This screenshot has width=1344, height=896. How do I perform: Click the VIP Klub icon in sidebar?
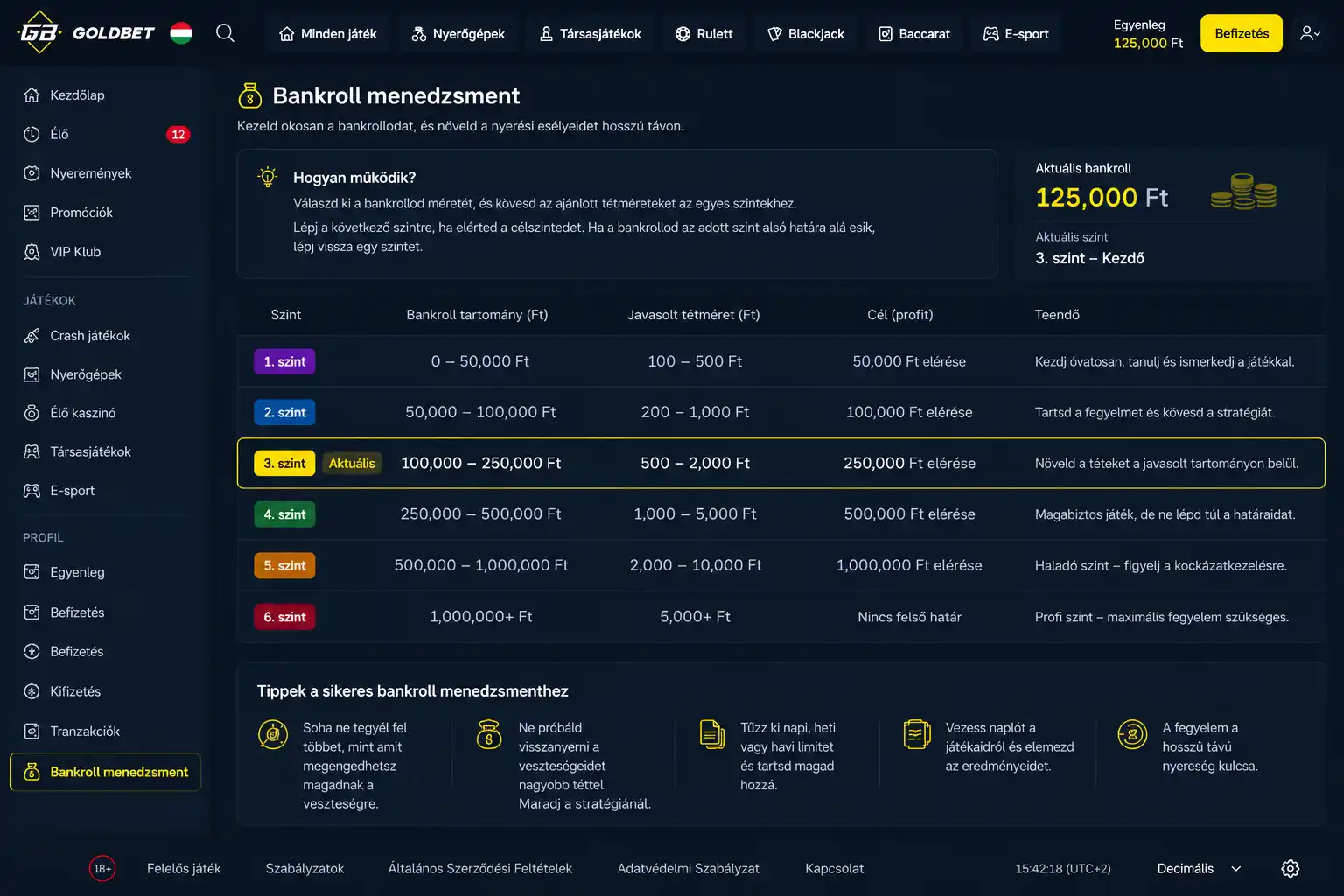[x=31, y=252]
